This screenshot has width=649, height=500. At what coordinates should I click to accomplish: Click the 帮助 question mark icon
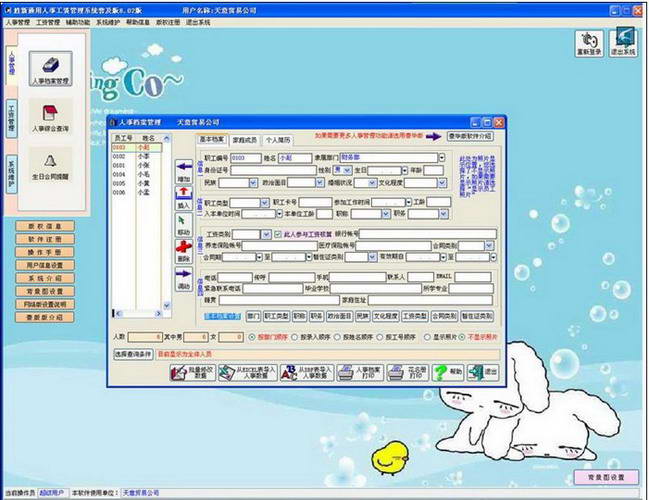(447, 373)
